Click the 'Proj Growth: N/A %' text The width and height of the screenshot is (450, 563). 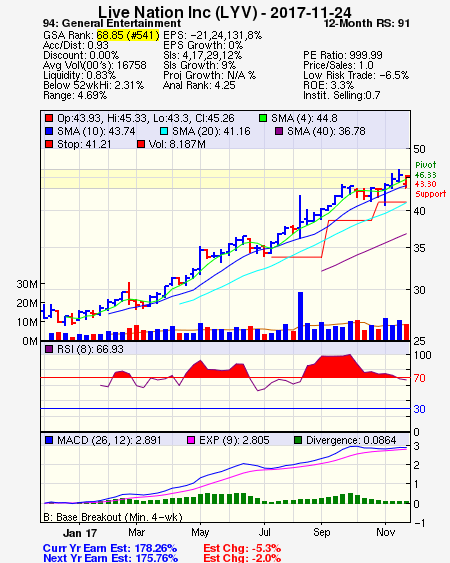tap(209, 75)
